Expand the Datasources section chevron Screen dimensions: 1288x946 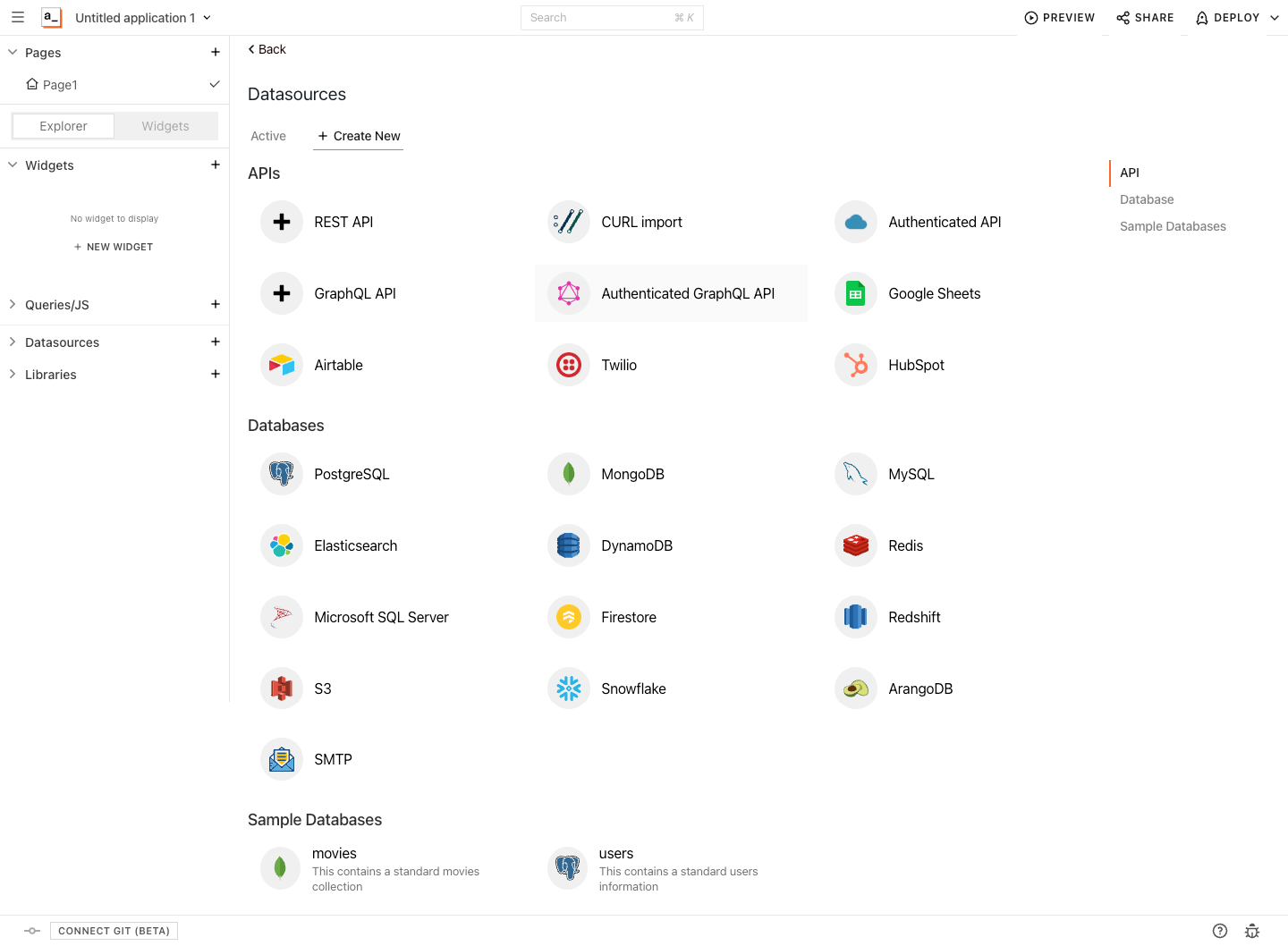(13, 342)
